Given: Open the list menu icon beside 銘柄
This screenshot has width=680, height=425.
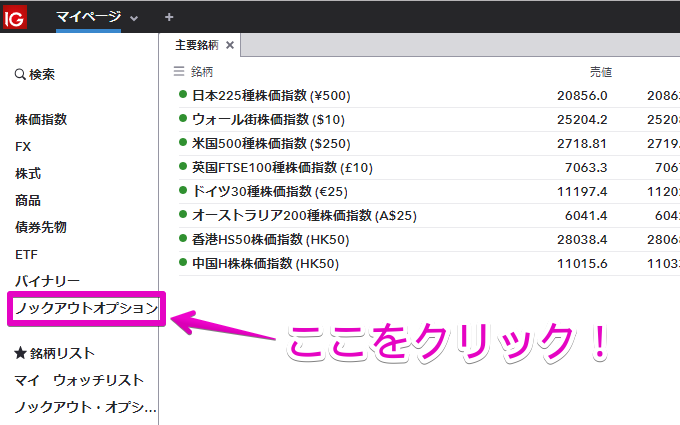Looking at the screenshot, I should 179,71.
